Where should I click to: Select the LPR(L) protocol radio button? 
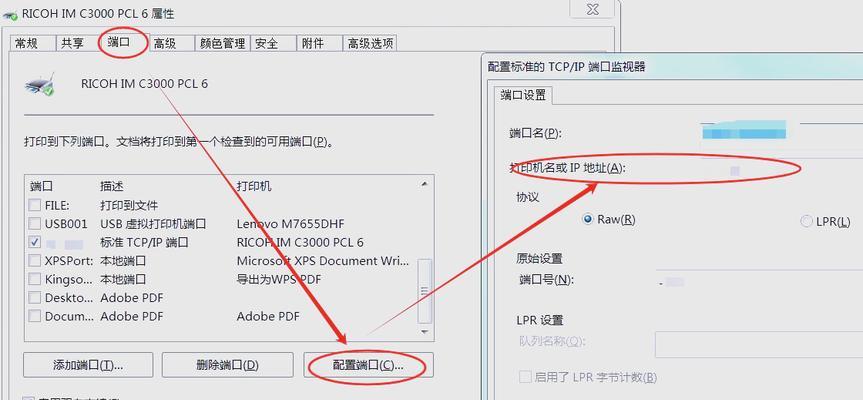(x=806, y=222)
